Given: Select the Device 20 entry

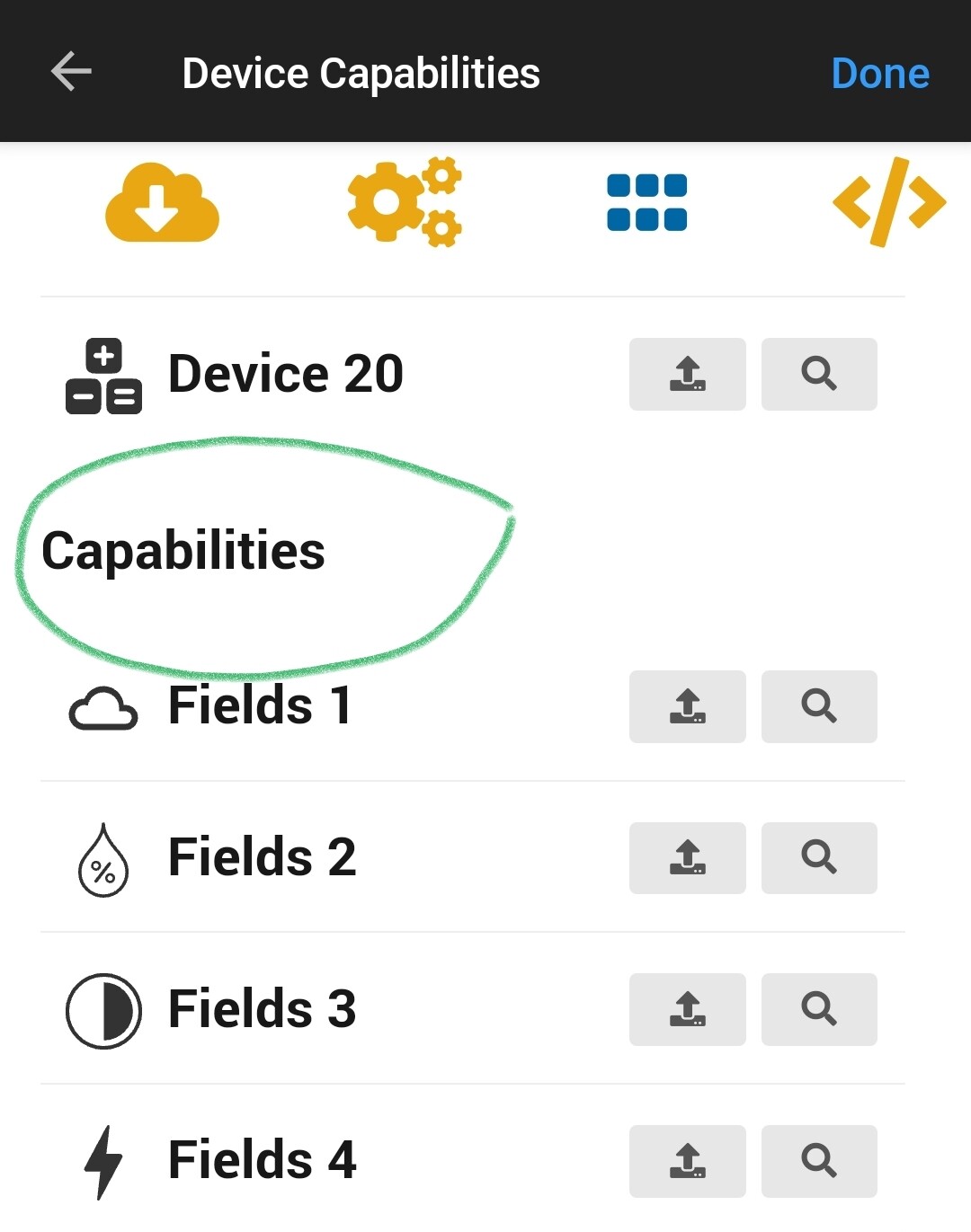Looking at the screenshot, I should point(285,374).
